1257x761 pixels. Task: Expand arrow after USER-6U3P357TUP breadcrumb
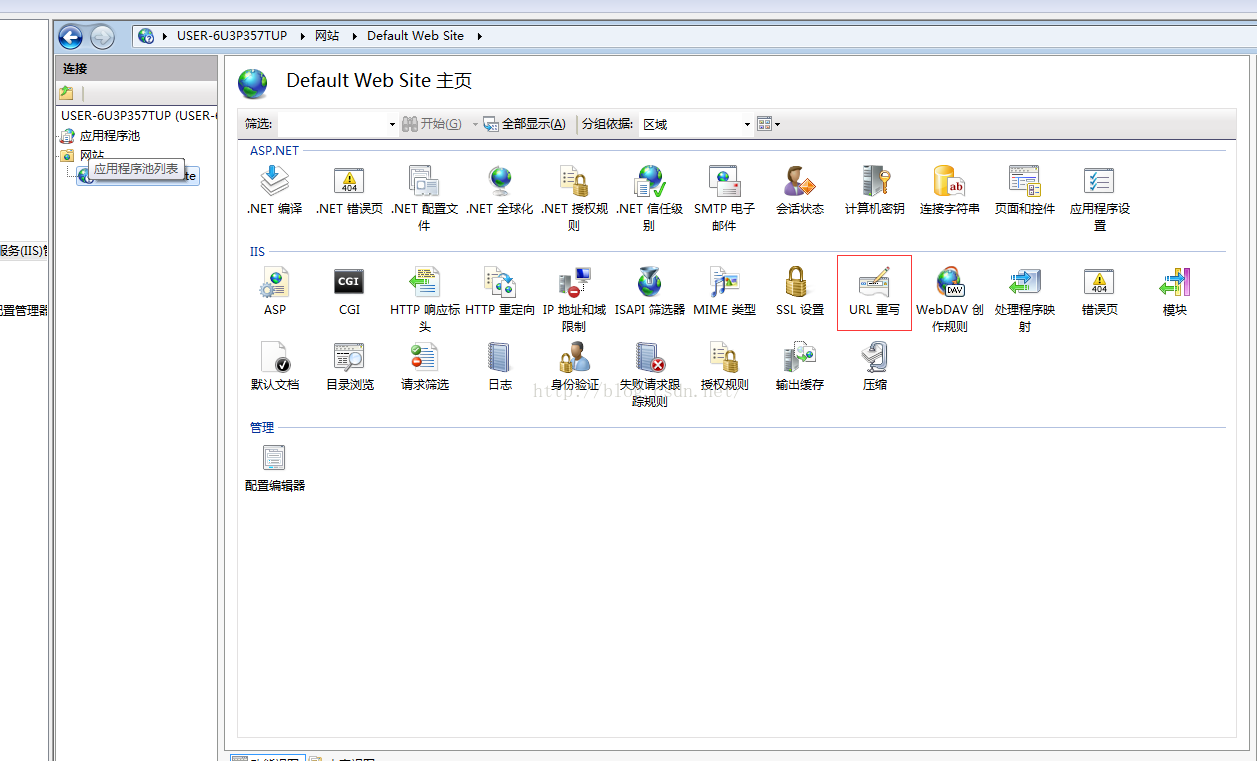(x=302, y=36)
